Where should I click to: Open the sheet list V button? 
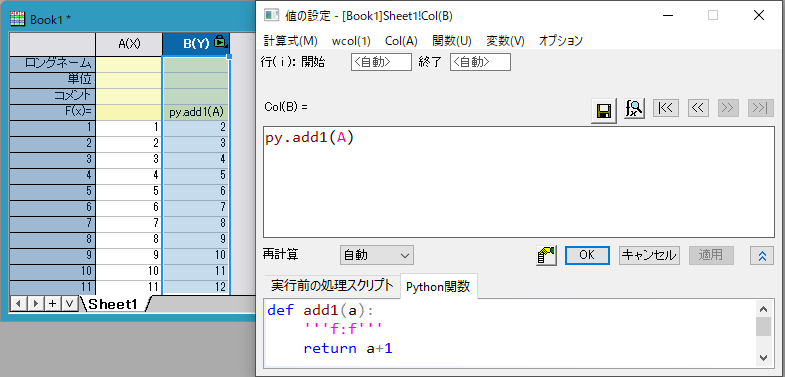70,304
